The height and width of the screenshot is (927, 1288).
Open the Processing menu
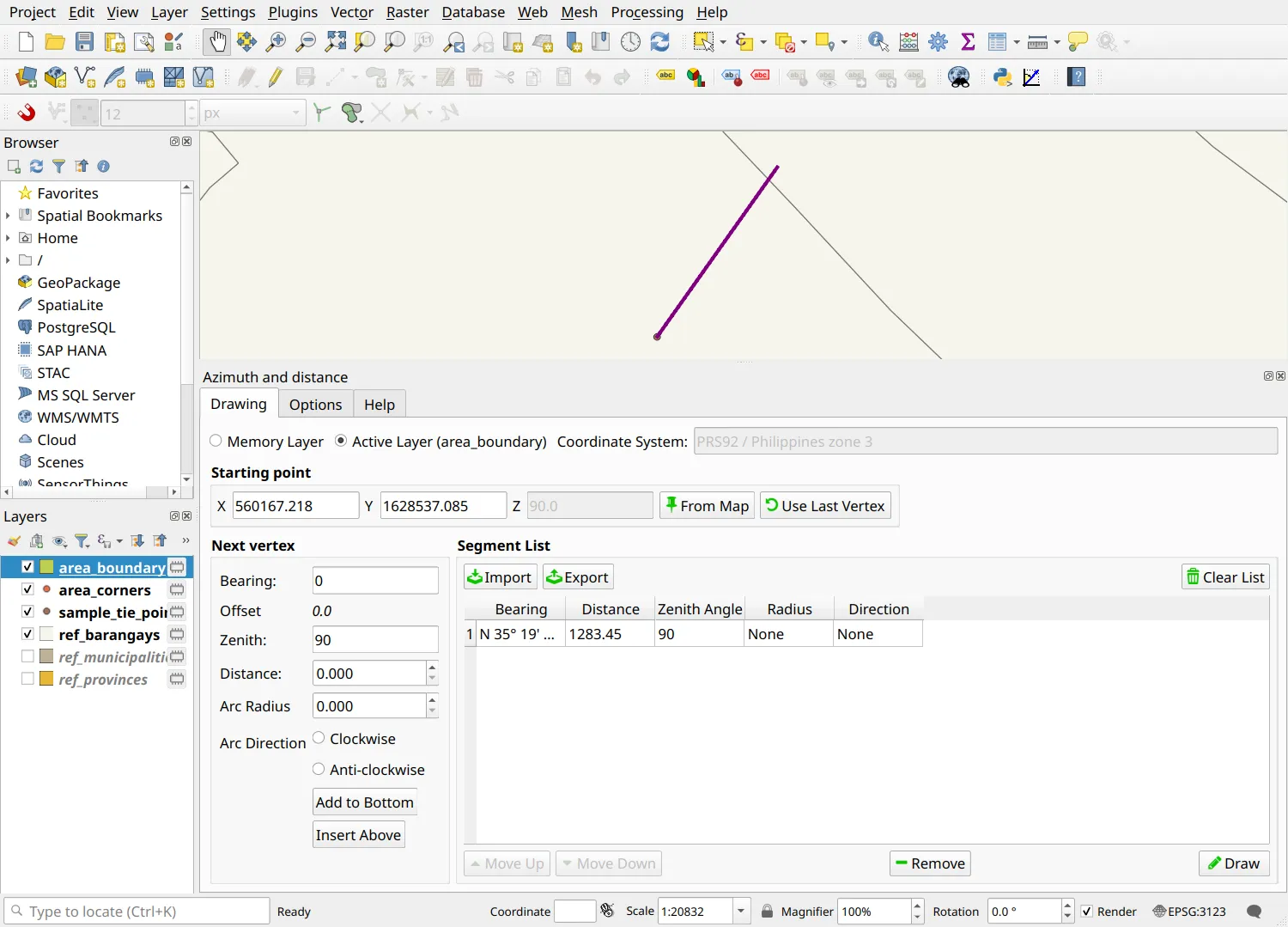647,12
